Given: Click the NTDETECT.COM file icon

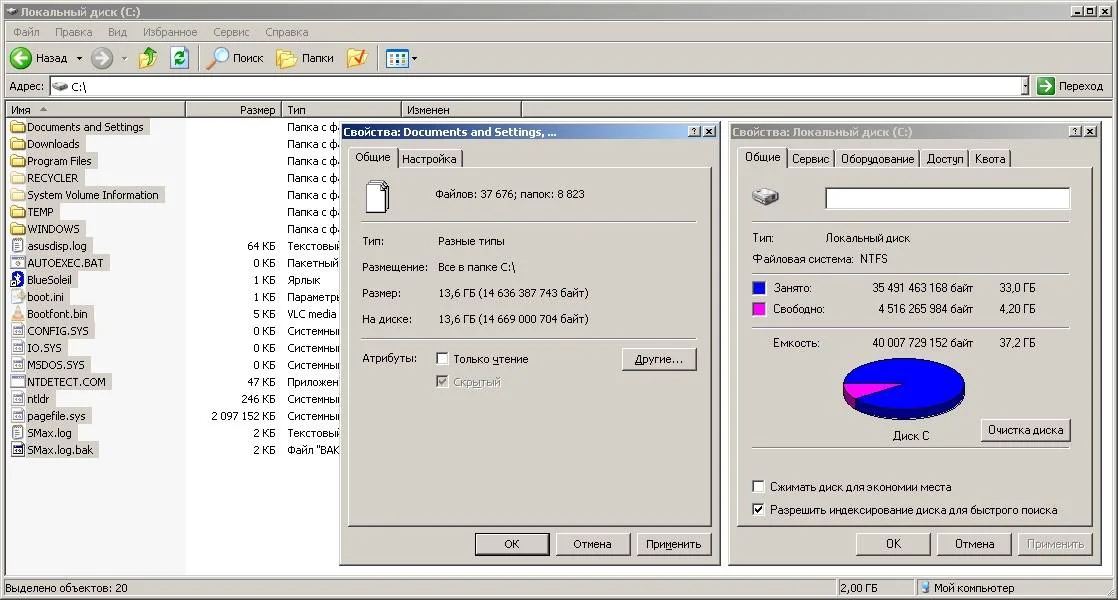Looking at the screenshot, I should click(18, 382).
